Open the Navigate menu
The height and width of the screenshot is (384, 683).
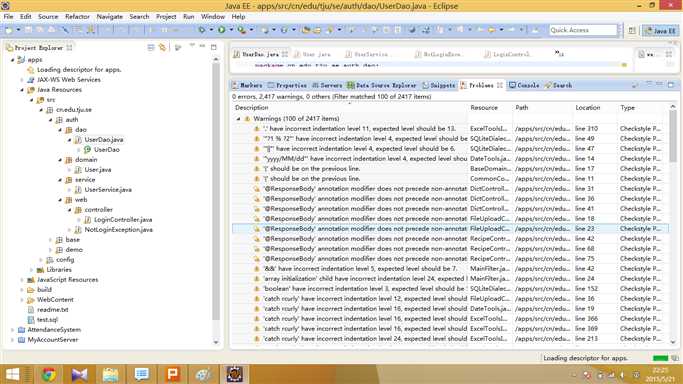click(109, 17)
